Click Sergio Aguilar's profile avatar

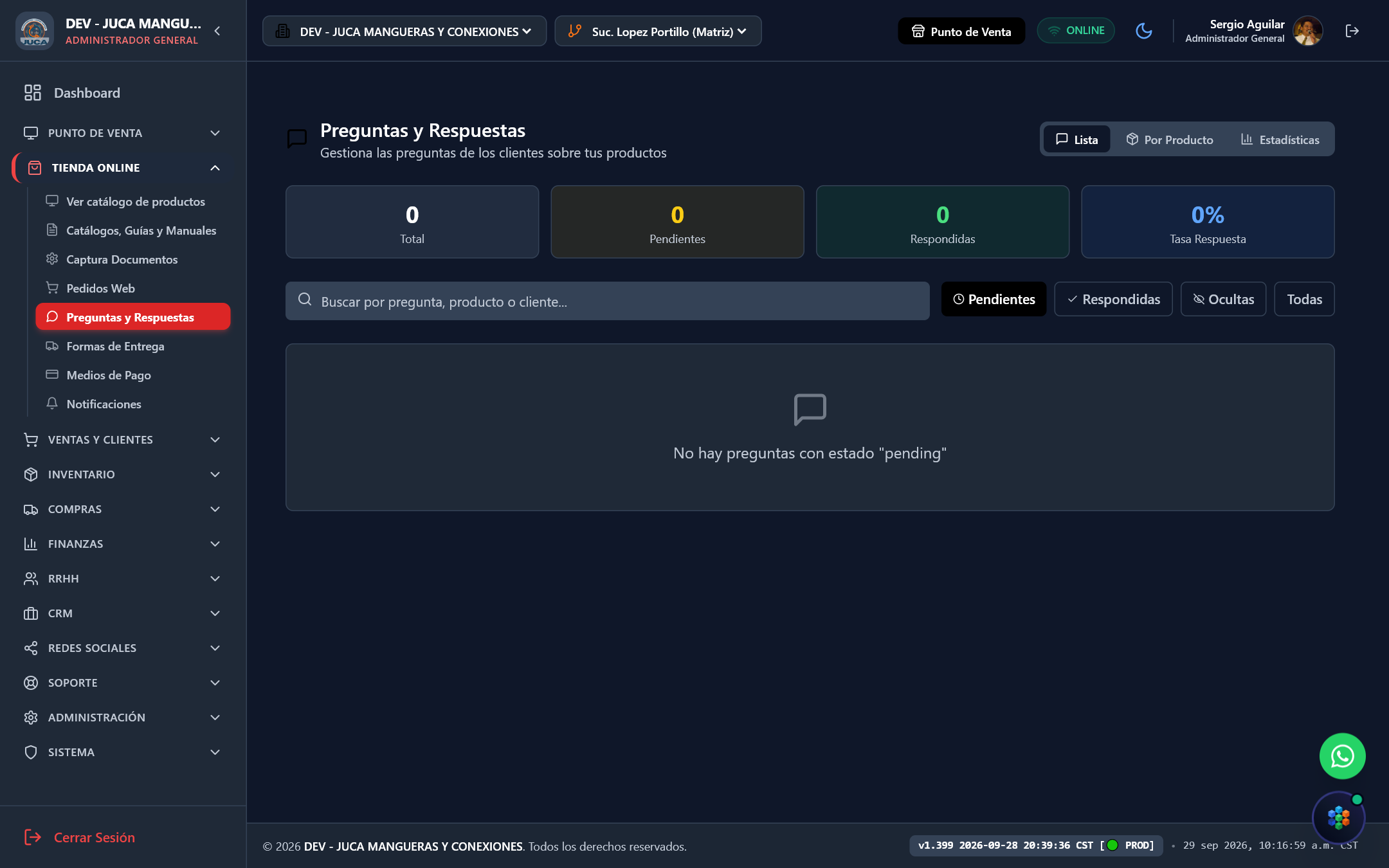point(1307,31)
